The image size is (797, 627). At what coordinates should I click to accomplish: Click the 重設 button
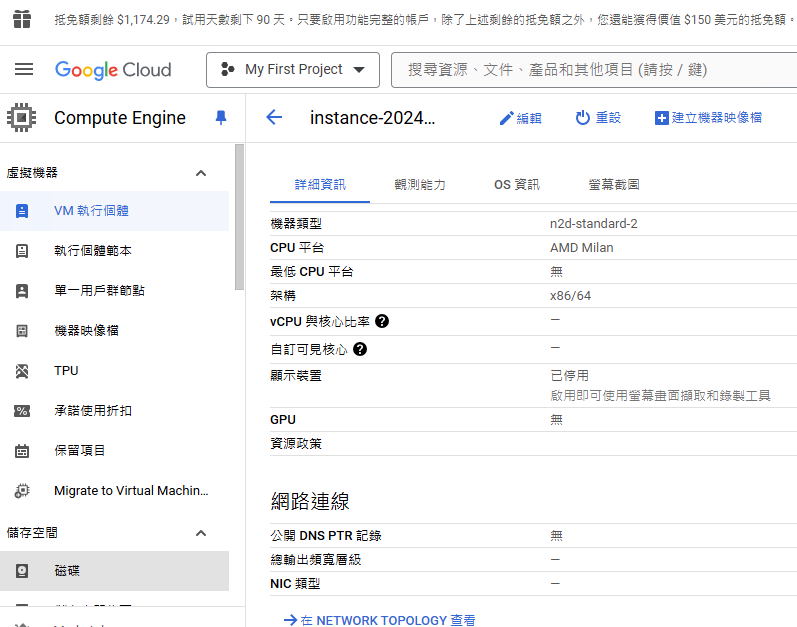pyautogui.click(x=598, y=118)
